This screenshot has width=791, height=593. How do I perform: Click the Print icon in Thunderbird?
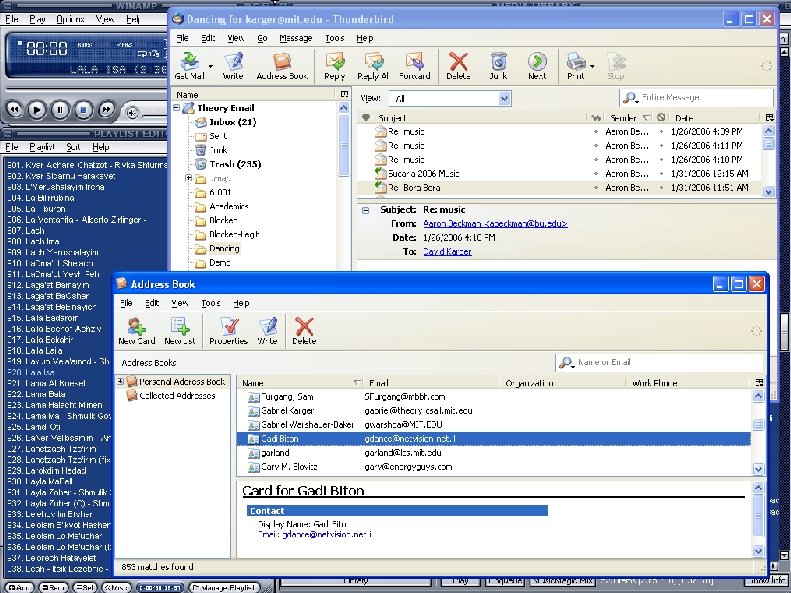(x=575, y=66)
